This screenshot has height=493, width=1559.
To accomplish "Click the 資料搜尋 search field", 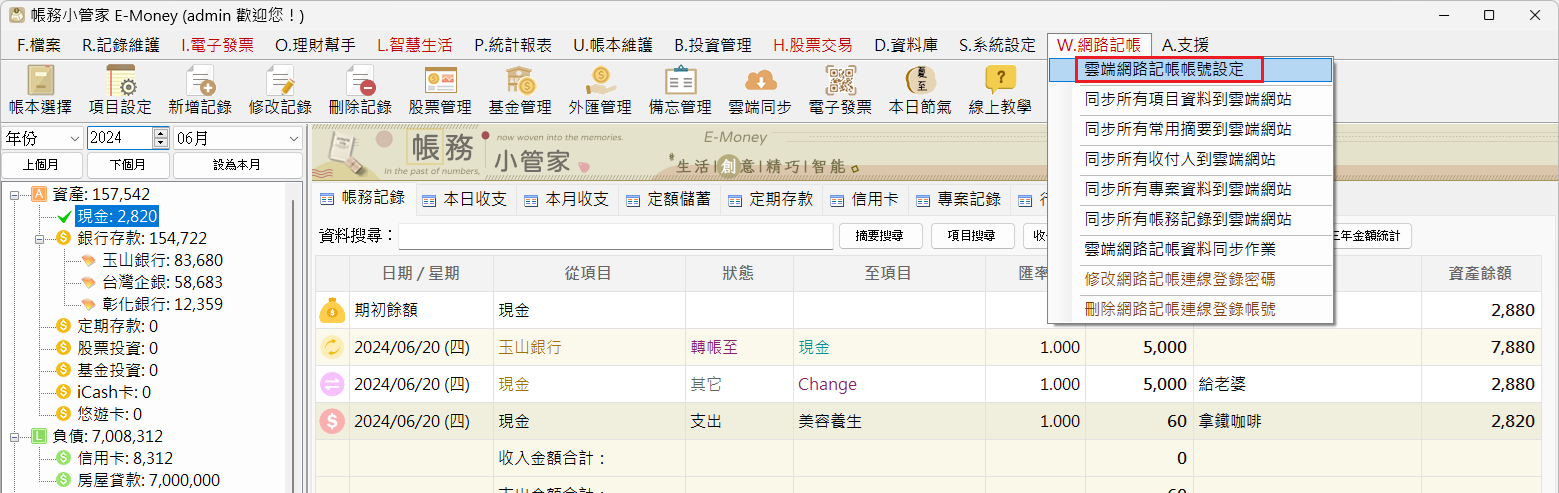I will pos(615,236).
